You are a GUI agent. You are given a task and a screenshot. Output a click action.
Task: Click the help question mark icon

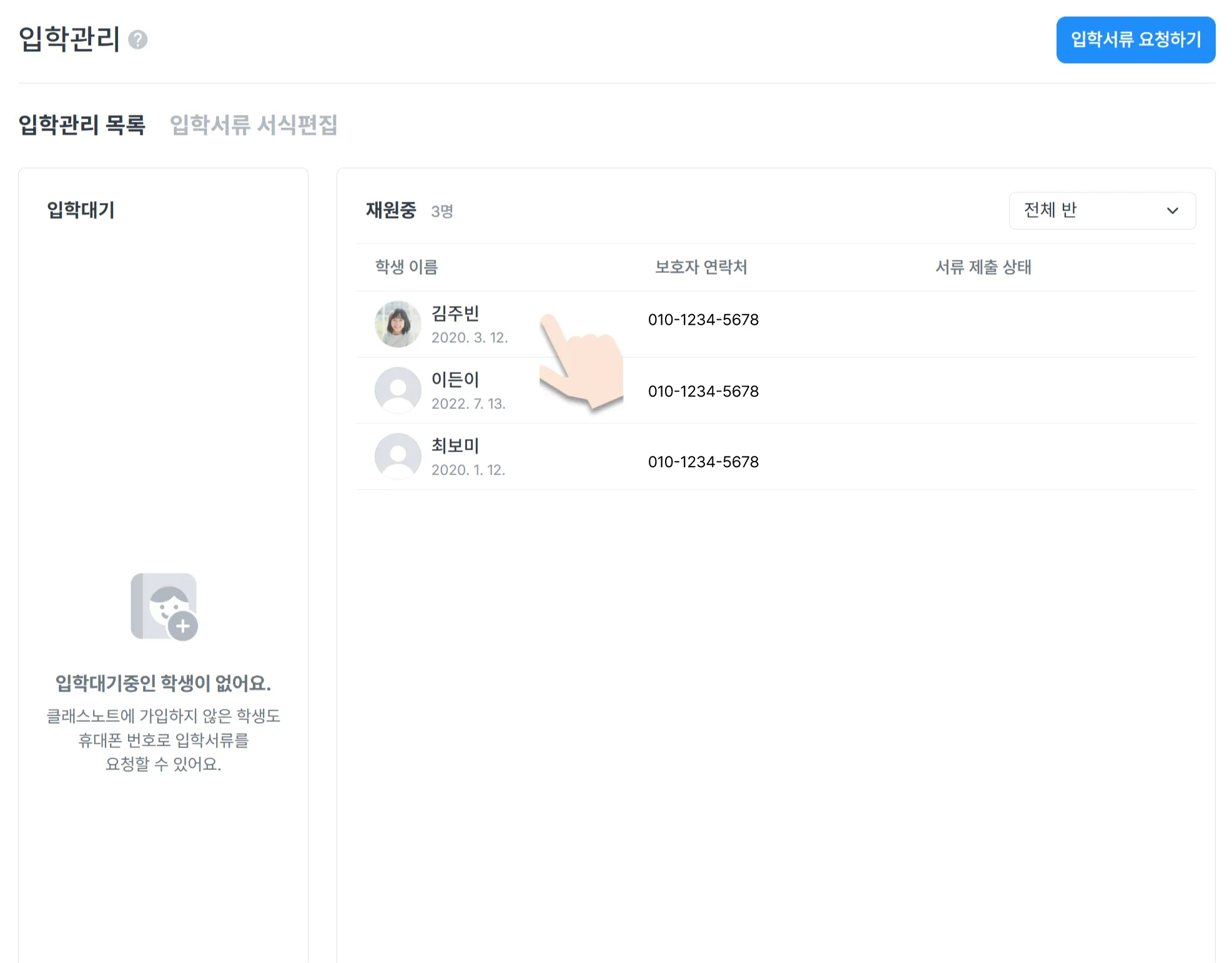[137, 40]
